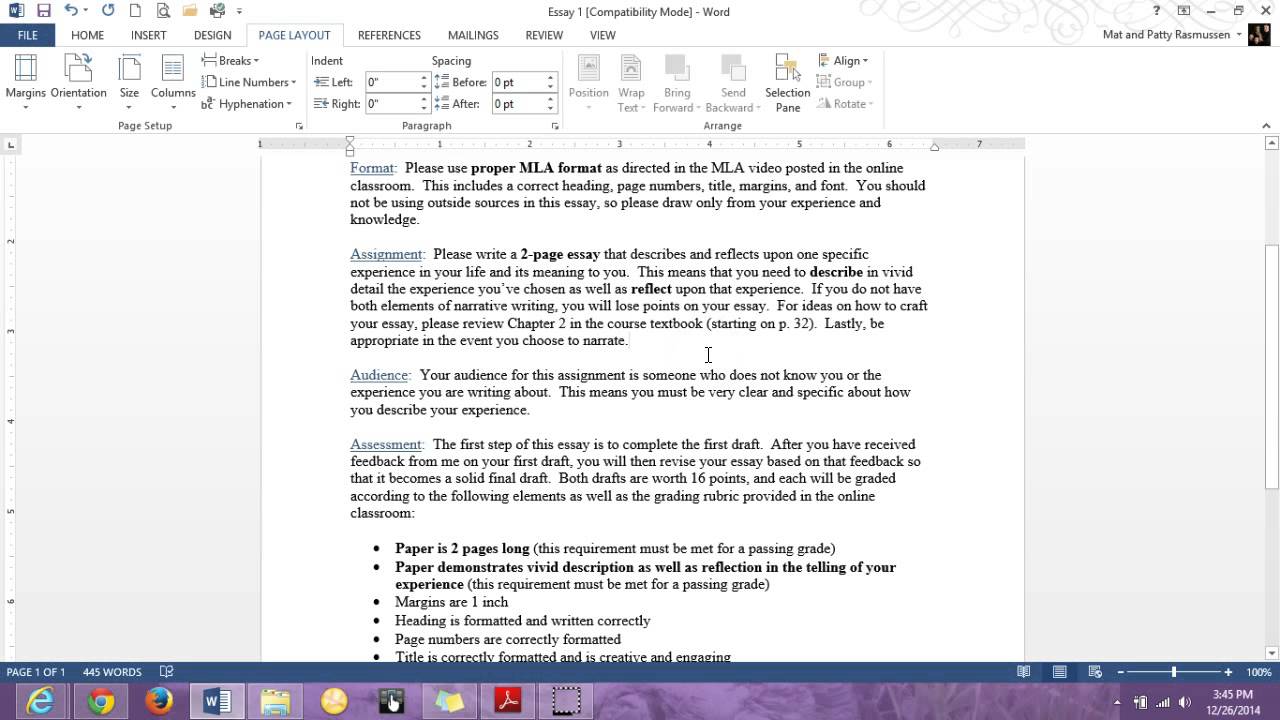Open the FILE backstage tab
The height and width of the screenshot is (720, 1280).
click(x=27, y=35)
